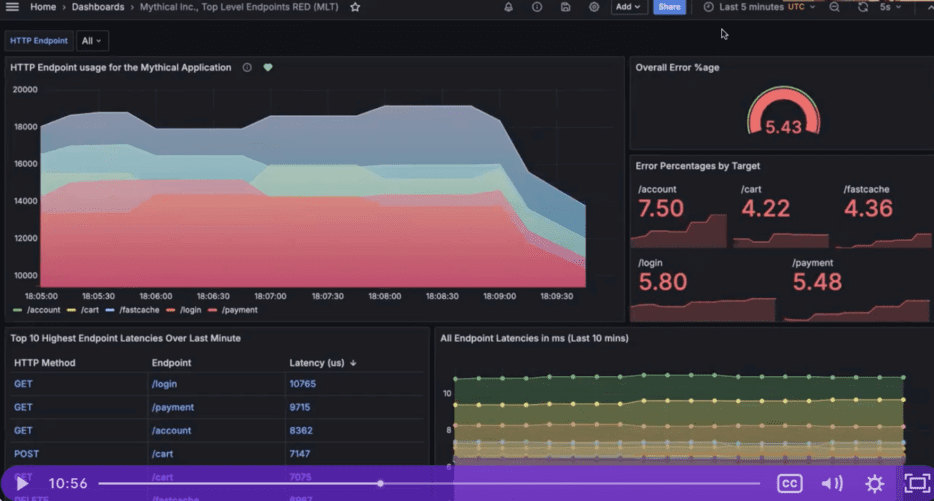Navigate to Home in the breadcrumb

(x=43, y=7)
